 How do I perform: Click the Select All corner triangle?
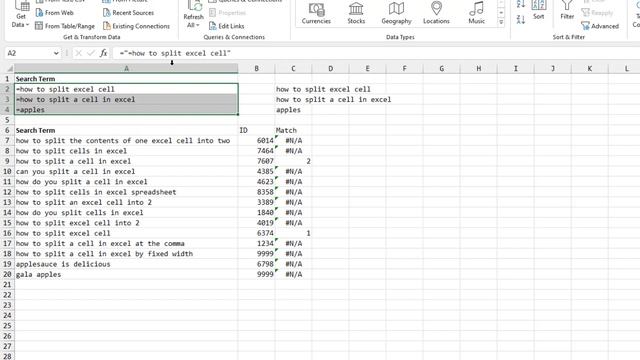click(x=9, y=69)
